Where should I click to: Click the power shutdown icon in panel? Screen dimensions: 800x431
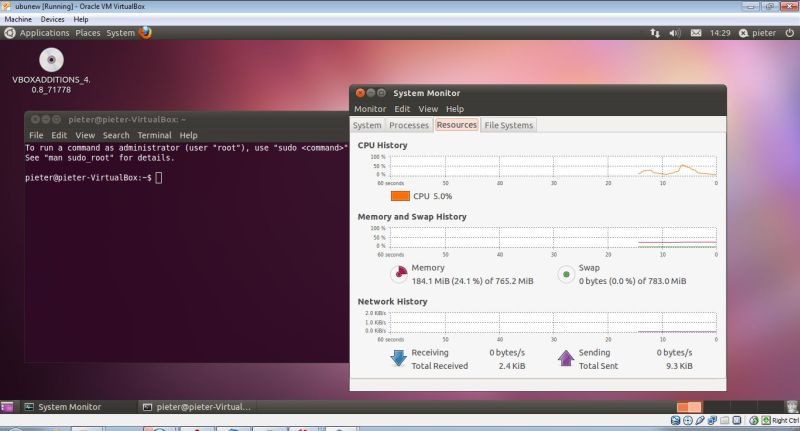pos(789,33)
